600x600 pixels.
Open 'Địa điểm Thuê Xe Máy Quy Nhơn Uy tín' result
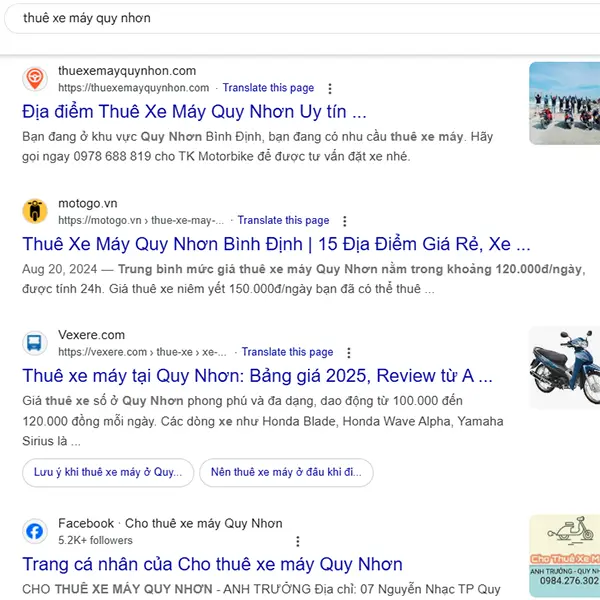[194, 112]
